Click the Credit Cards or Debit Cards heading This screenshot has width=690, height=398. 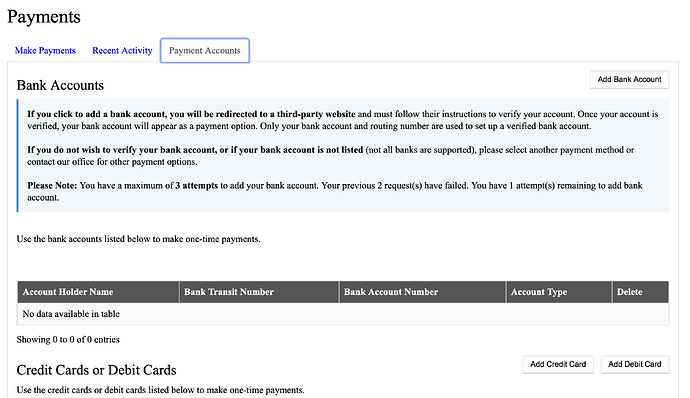pos(96,370)
